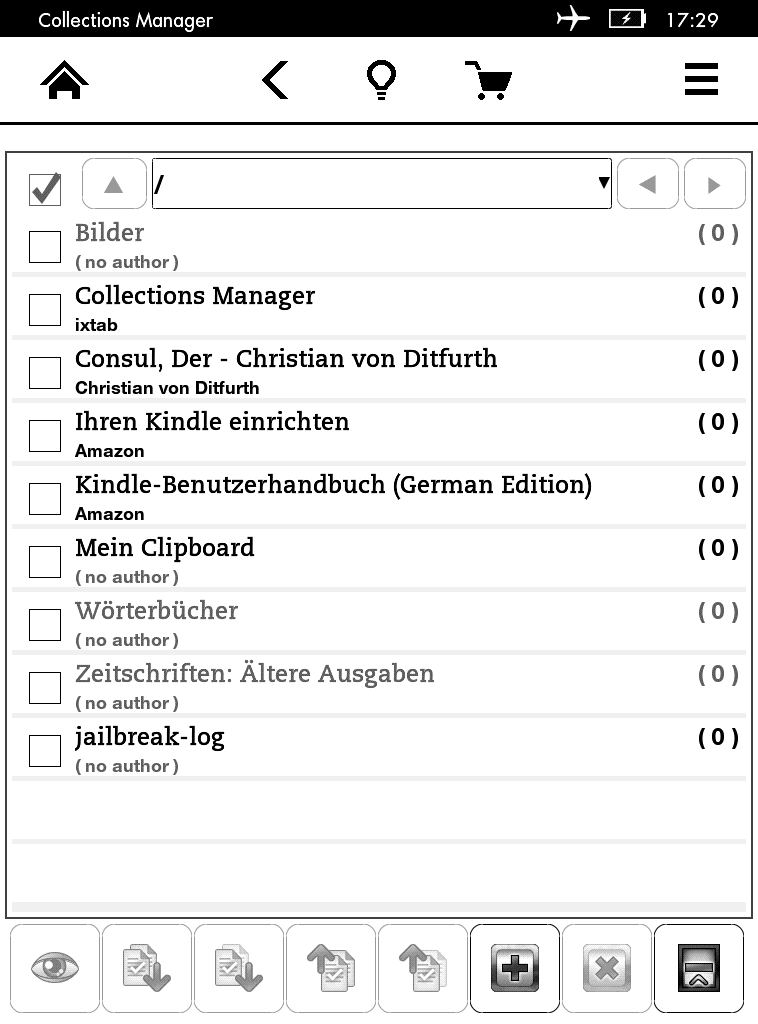758x1024 pixels.
Task: Click the right triangle next page button
Action: tap(714, 184)
